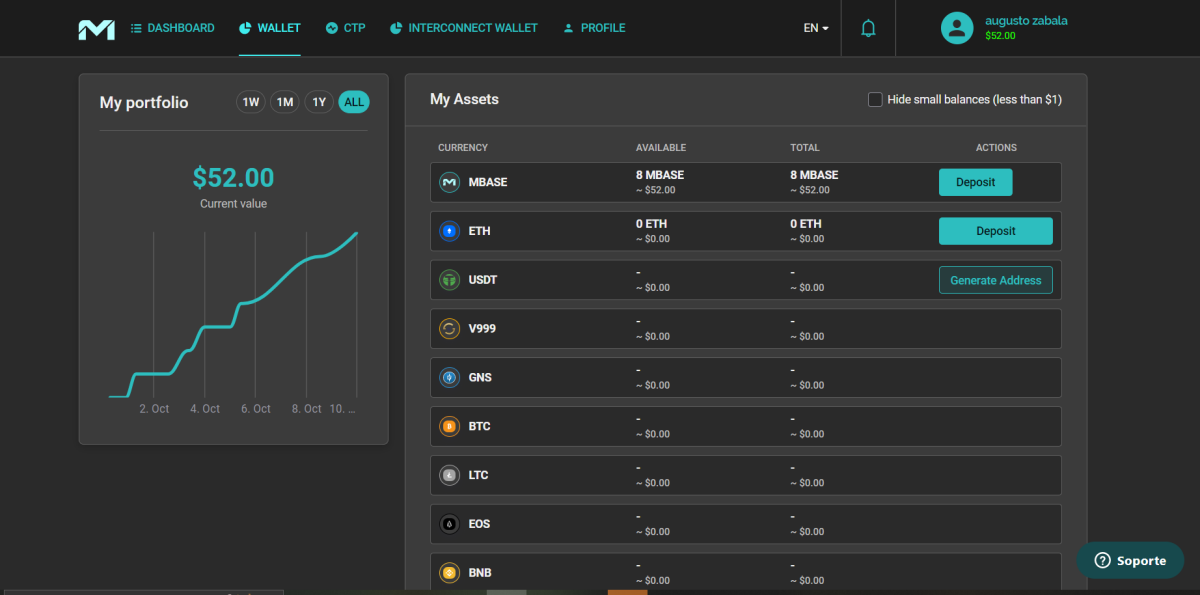Enable Hide small balances
The width and height of the screenshot is (1200, 595).
coord(875,99)
